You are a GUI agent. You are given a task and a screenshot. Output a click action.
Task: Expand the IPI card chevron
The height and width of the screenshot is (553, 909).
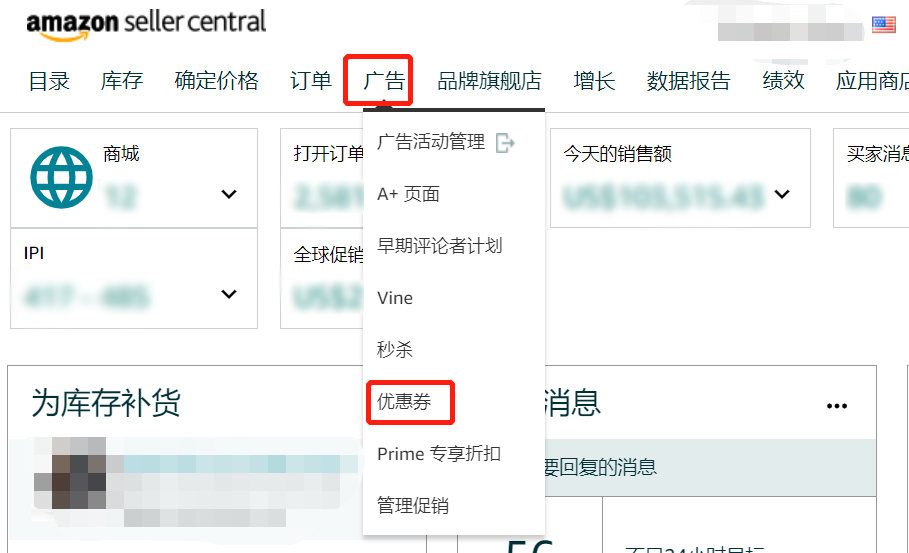(229, 294)
